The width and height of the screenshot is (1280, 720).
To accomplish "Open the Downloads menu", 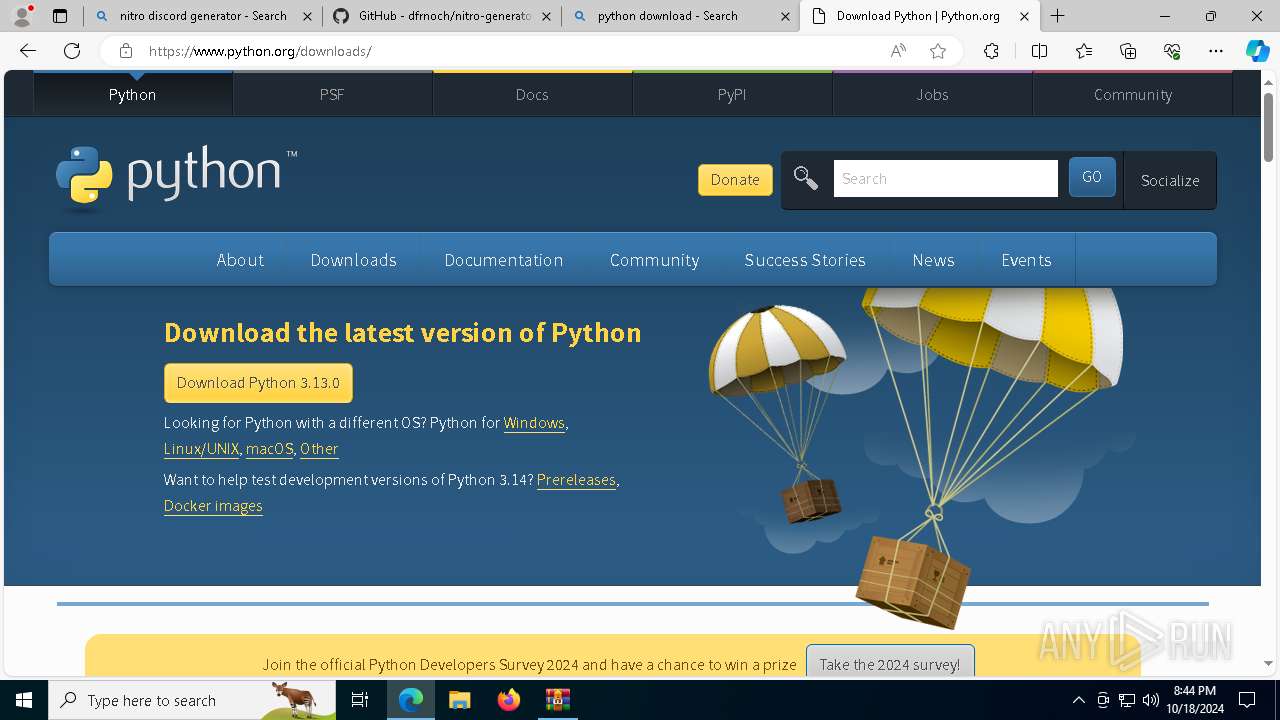I will coord(353,260).
